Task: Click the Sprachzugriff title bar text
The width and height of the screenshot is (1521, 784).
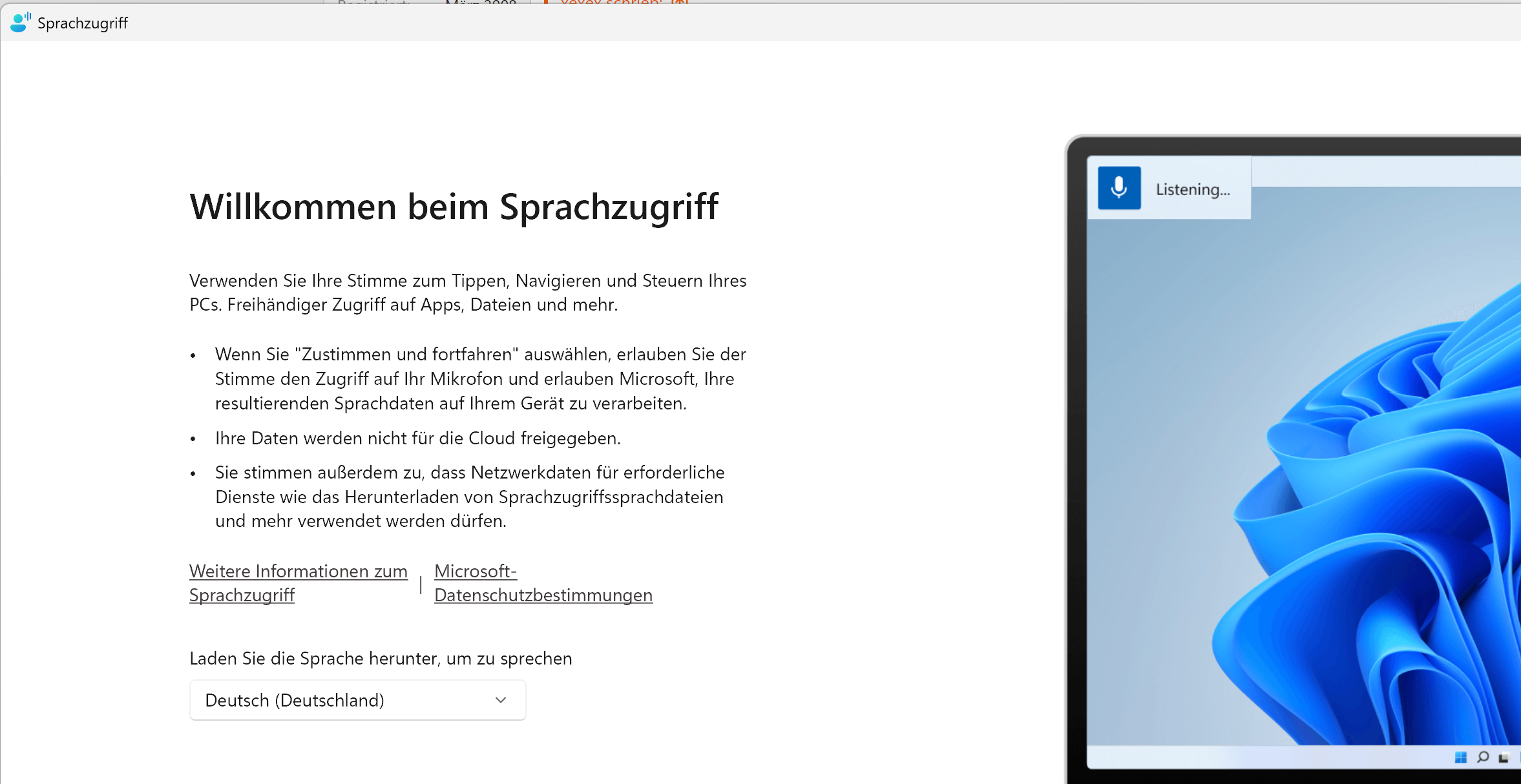Action: click(x=83, y=23)
